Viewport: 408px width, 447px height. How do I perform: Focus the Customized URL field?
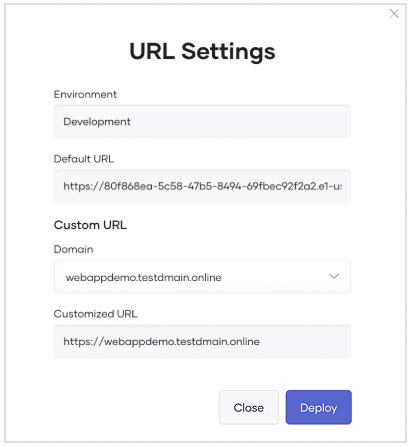(x=202, y=342)
